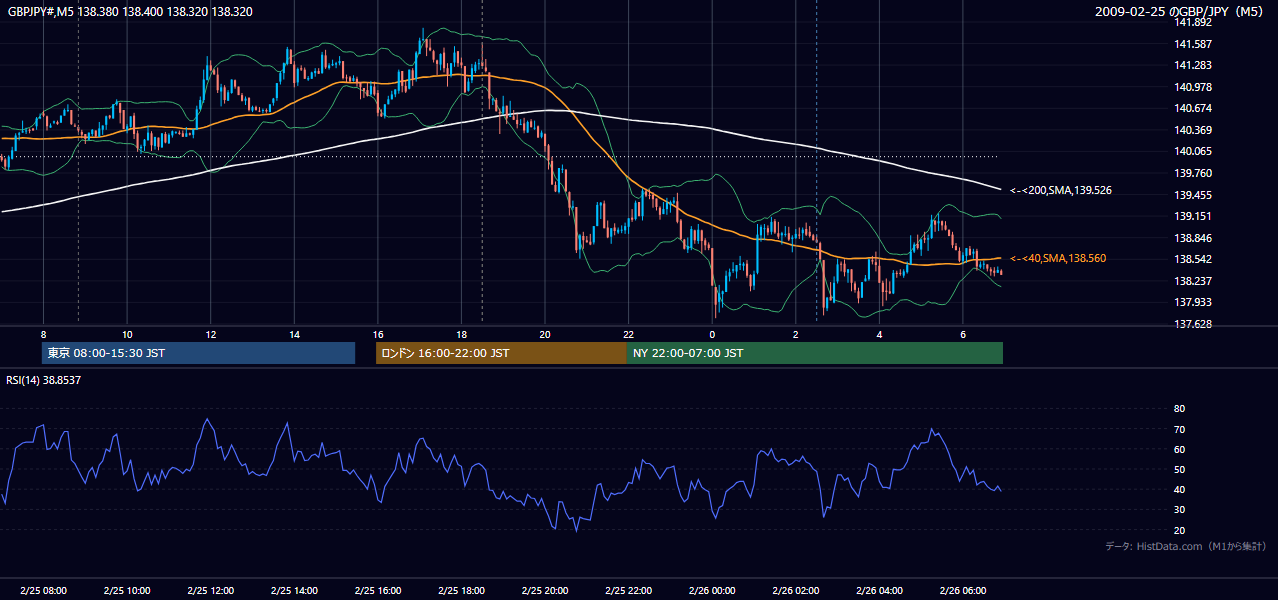
Task: Click the 2/25 18:00 time label
Action: [x=462, y=591]
